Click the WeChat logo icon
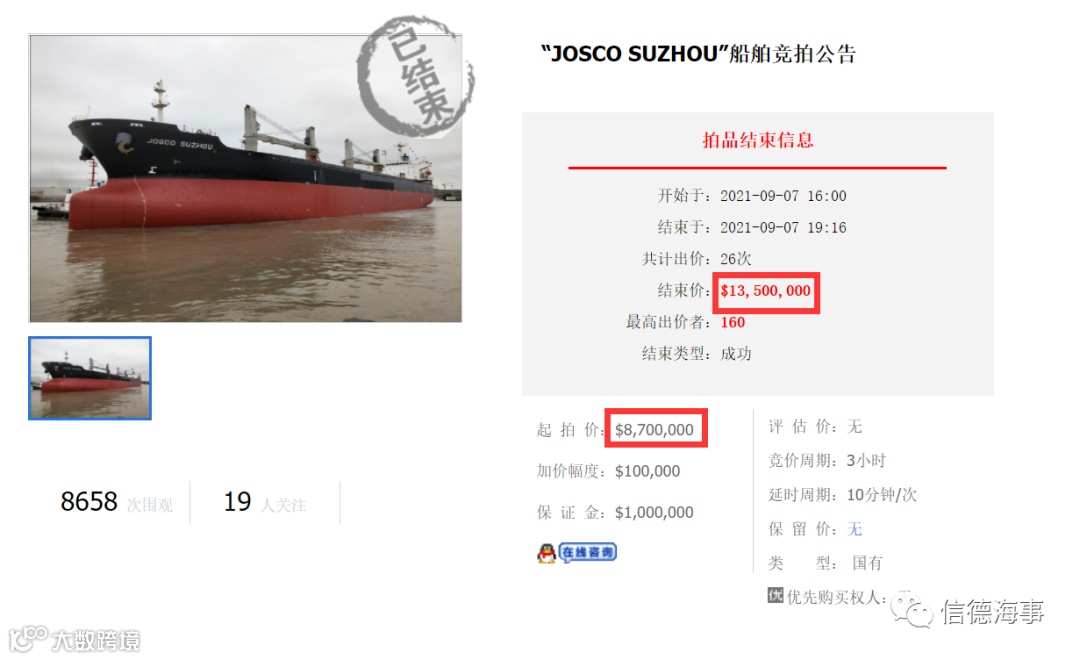 912,610
